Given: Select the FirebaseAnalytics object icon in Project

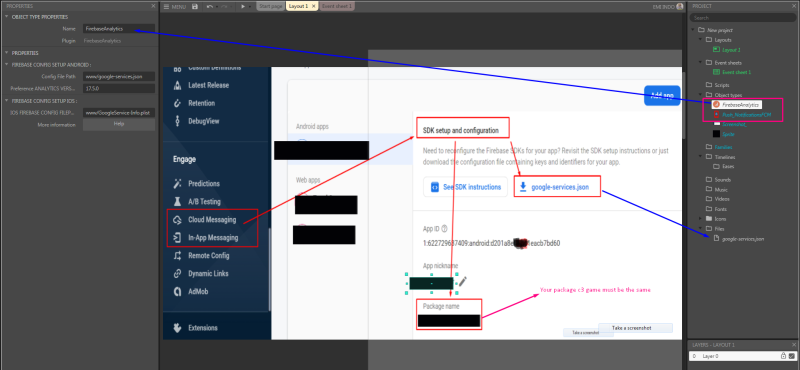Looking at the screenshot, I should (716, 104).
